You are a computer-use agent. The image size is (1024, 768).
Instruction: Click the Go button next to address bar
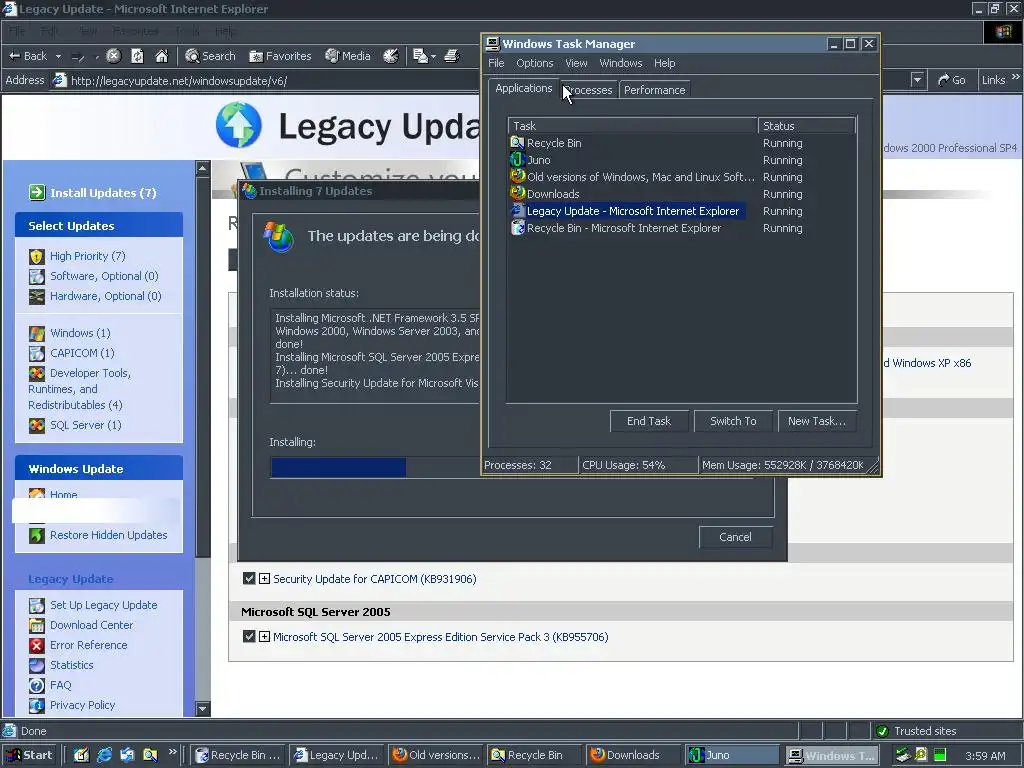(952, 80)
